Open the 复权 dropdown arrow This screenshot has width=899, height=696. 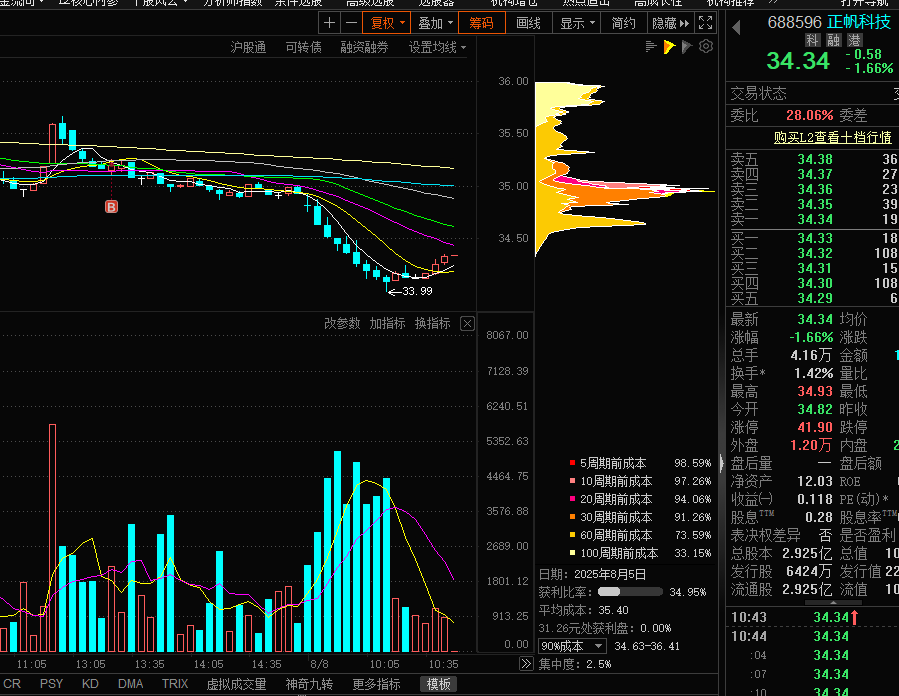pyautogui.click(x=402, y=23)
